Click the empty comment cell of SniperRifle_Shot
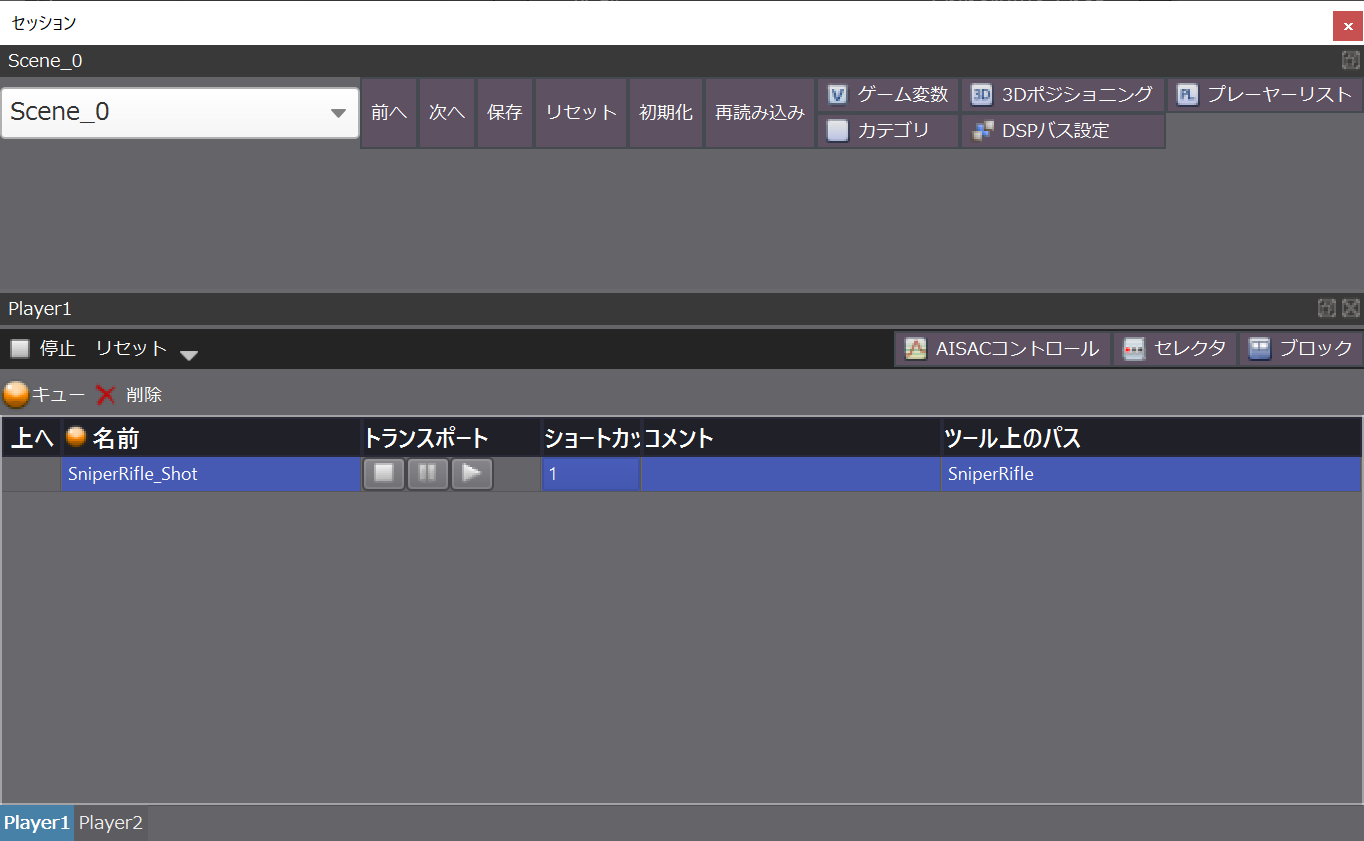 click(x=791, y=474)
